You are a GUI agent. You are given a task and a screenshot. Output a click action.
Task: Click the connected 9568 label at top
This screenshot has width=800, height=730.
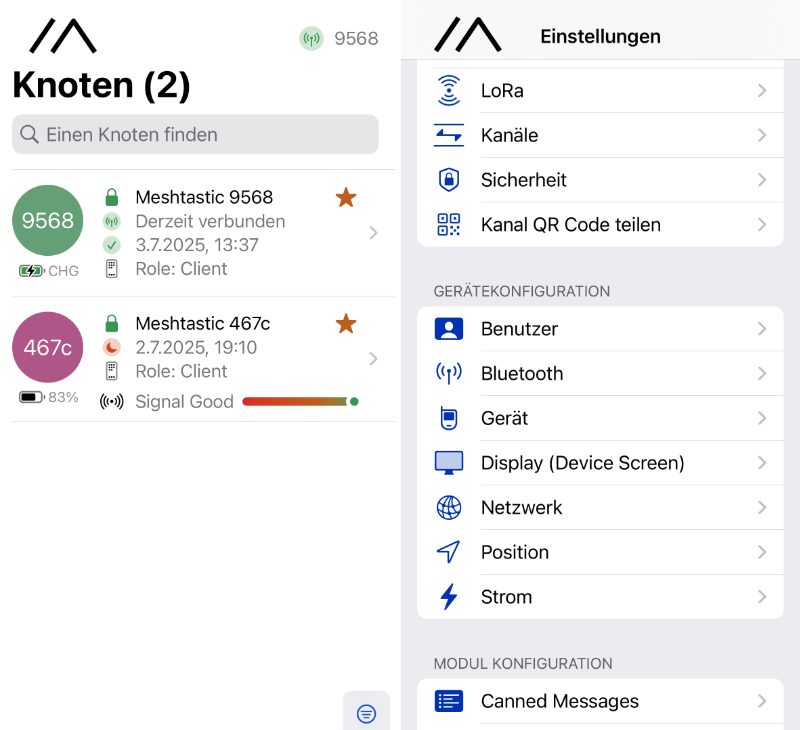[356, 39]
